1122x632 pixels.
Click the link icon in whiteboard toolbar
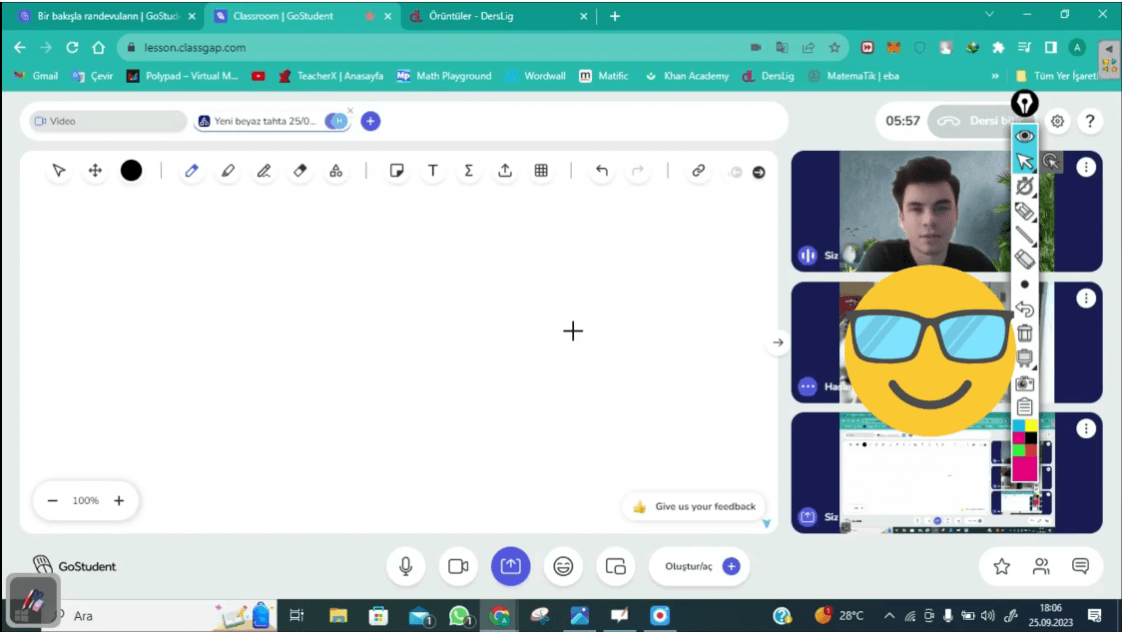(698, 170)
